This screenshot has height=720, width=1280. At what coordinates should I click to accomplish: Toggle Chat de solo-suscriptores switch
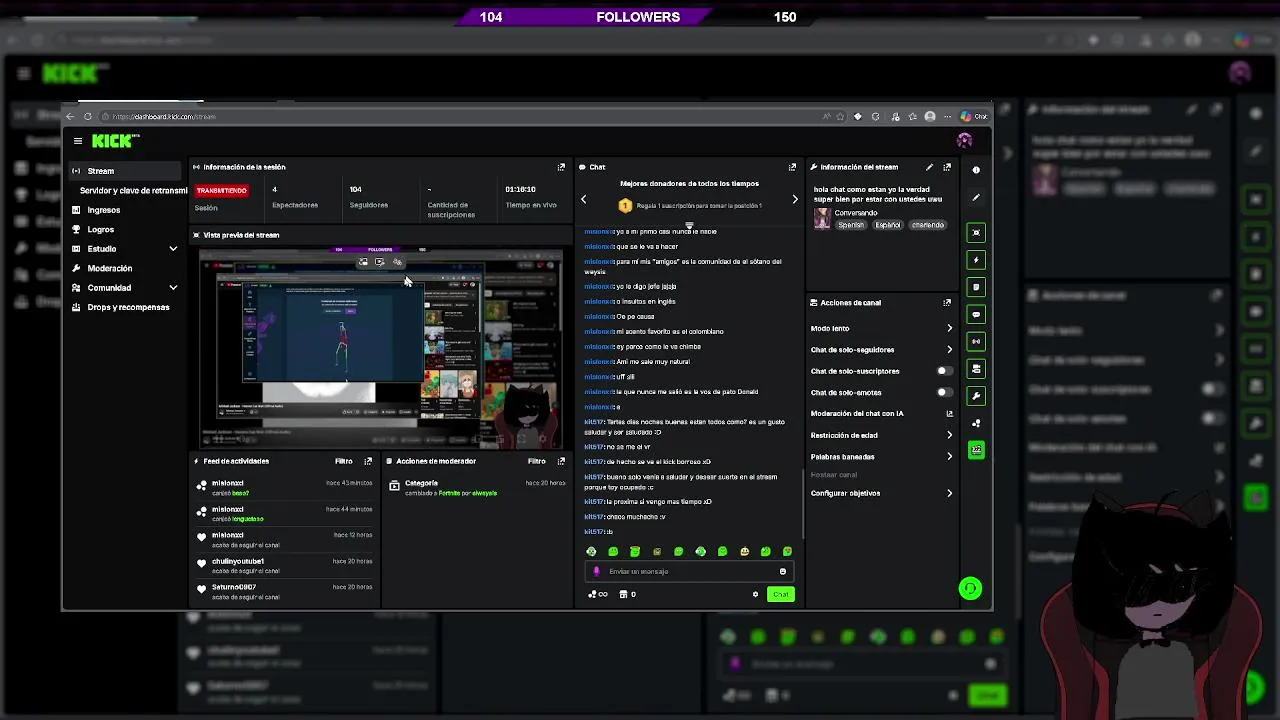[943, 371]
